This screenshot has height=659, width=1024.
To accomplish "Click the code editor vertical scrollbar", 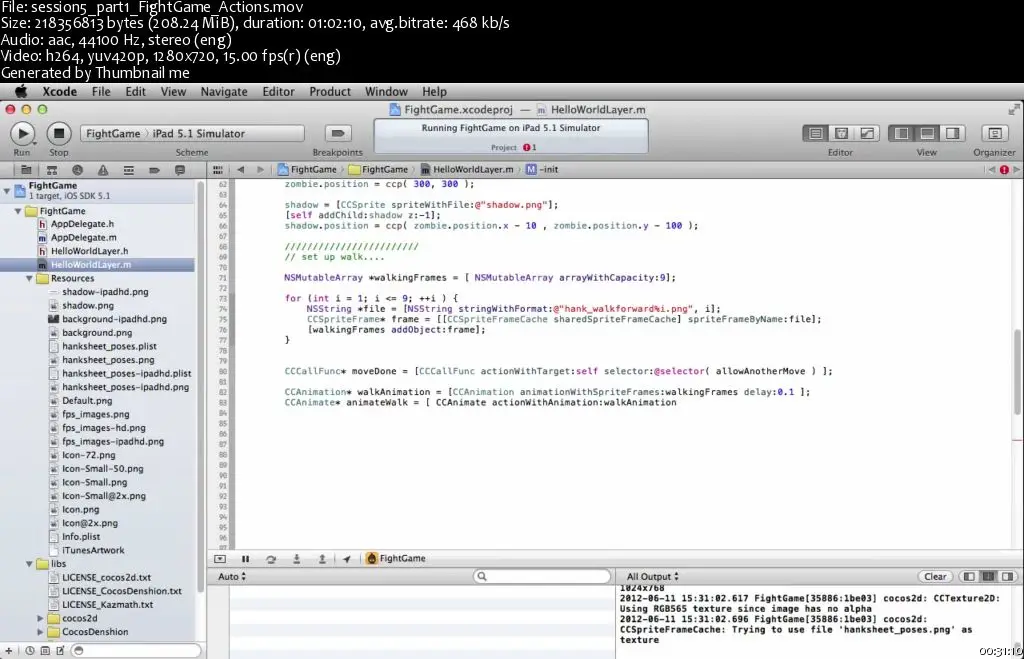I will [1017, 372].
